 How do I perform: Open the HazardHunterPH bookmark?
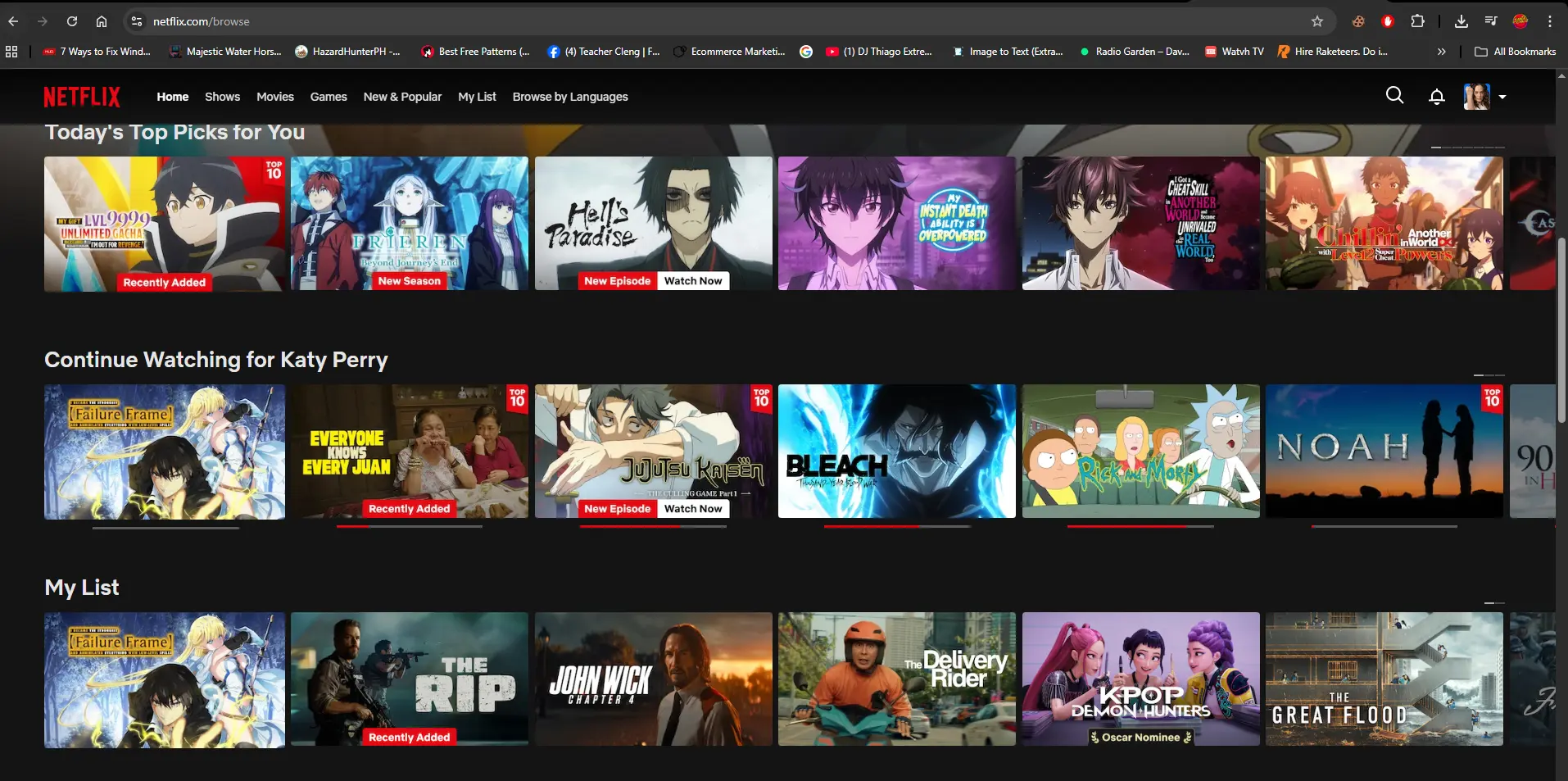pyautogui.click(x=347, y=52)
